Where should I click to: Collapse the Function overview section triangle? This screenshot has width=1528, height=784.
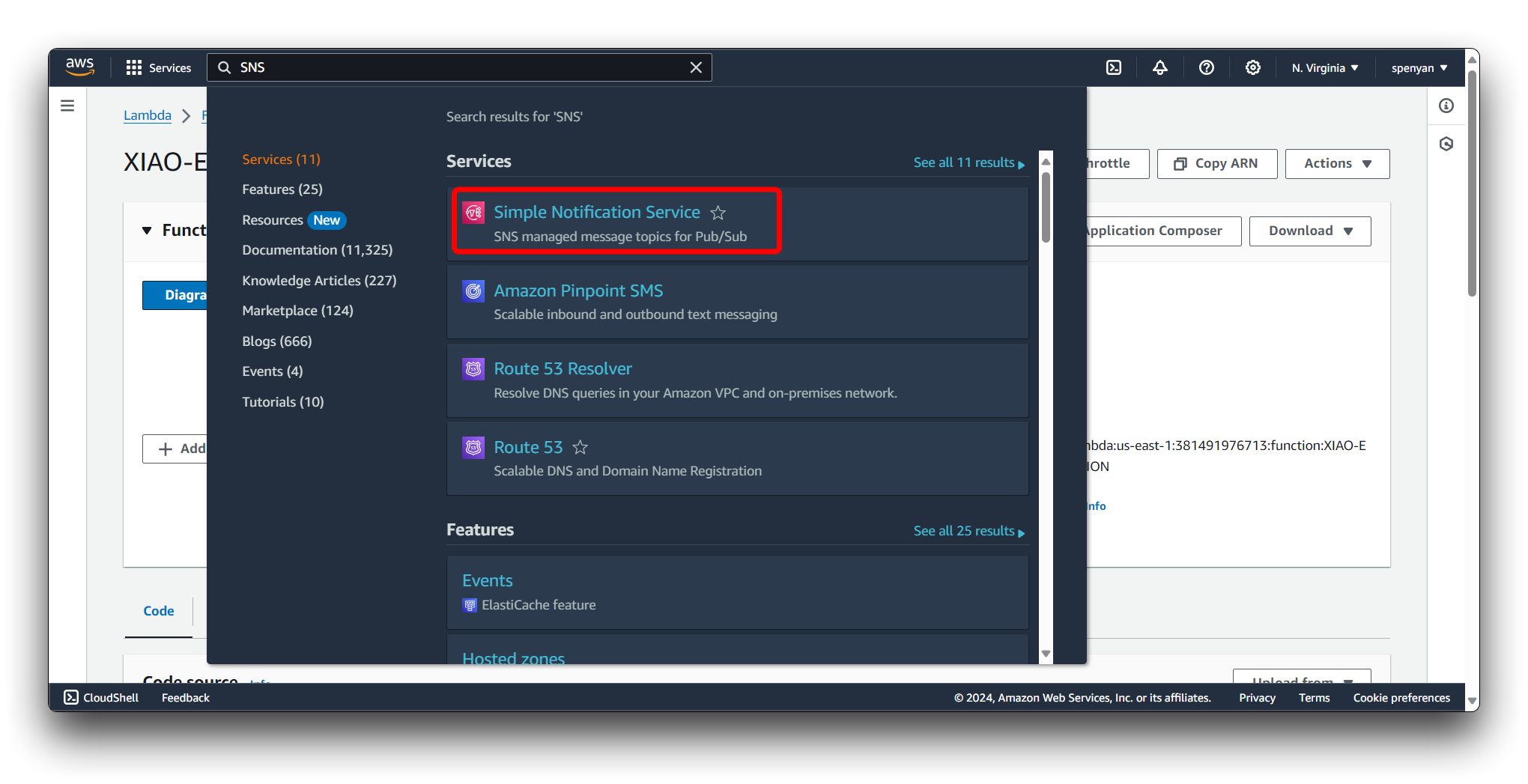(x=147, y=231)
